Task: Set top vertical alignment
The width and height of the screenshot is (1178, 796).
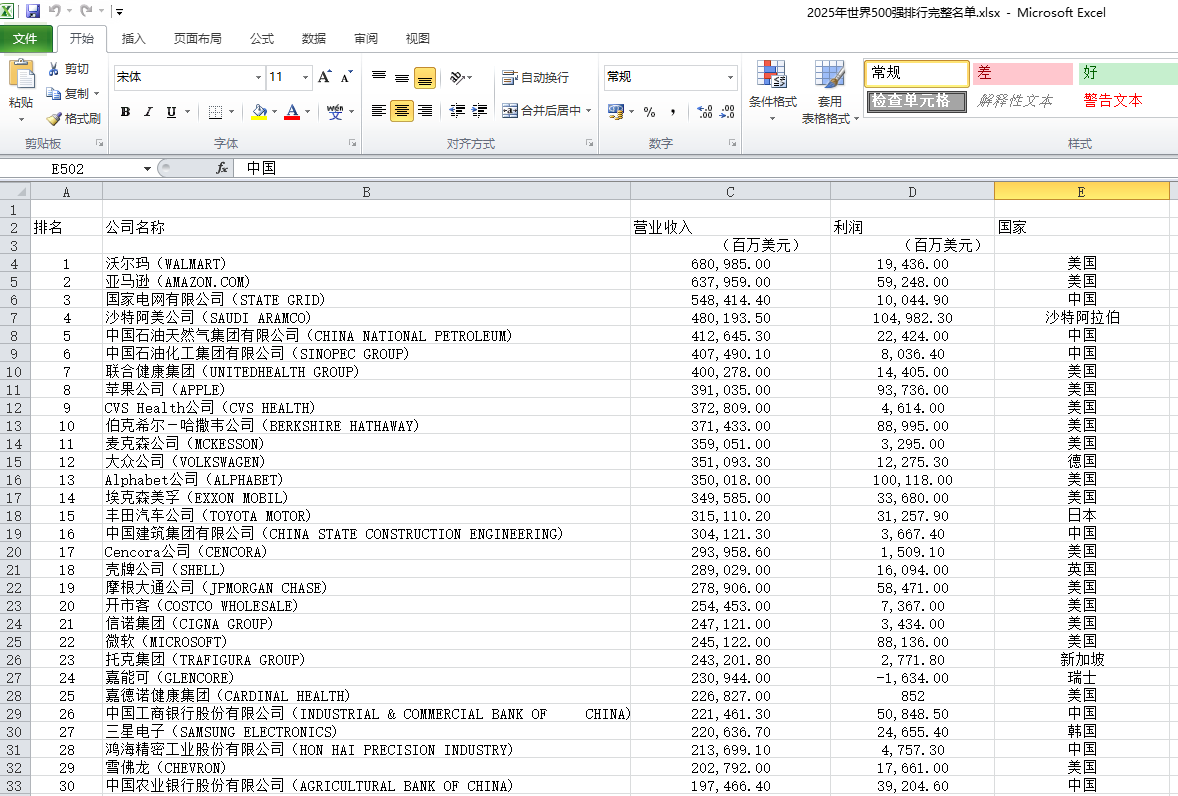Action: [x=379, y=77]
